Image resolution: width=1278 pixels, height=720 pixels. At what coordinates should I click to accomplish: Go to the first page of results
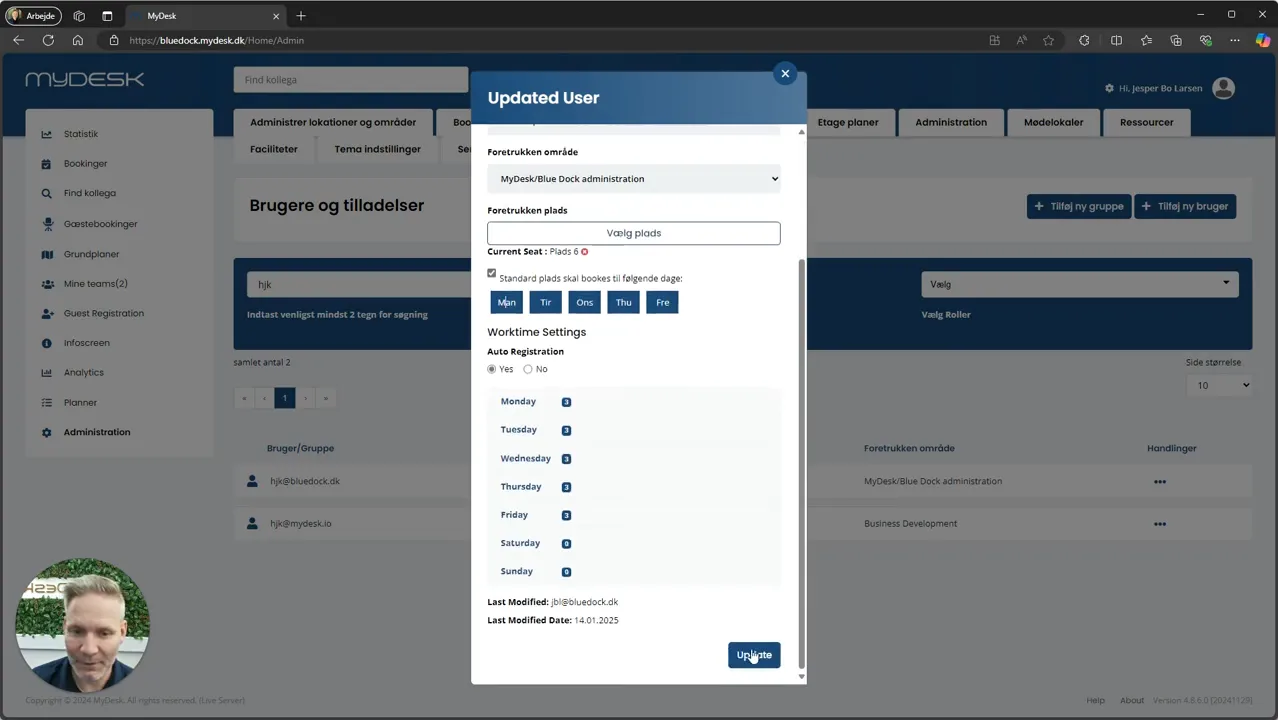(244, 398)
